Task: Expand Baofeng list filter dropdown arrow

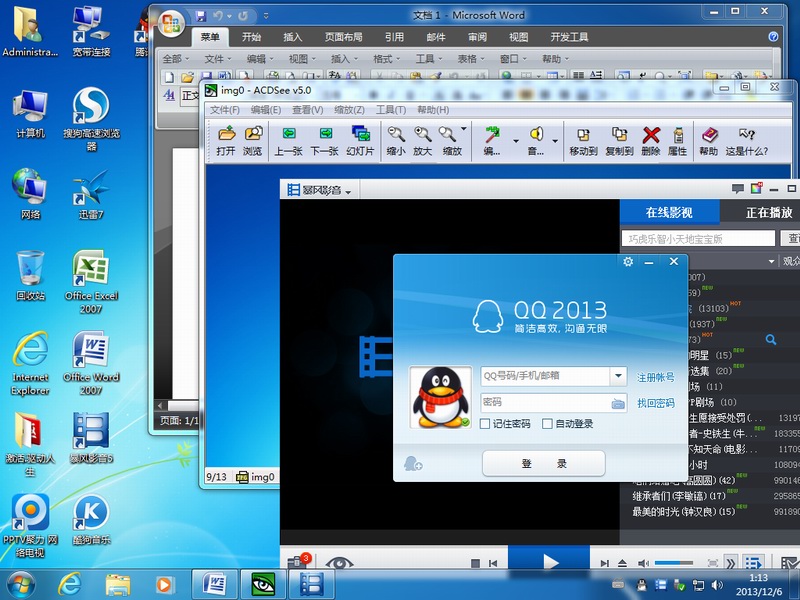Action: pyautogui.click(x=771, y=262)
